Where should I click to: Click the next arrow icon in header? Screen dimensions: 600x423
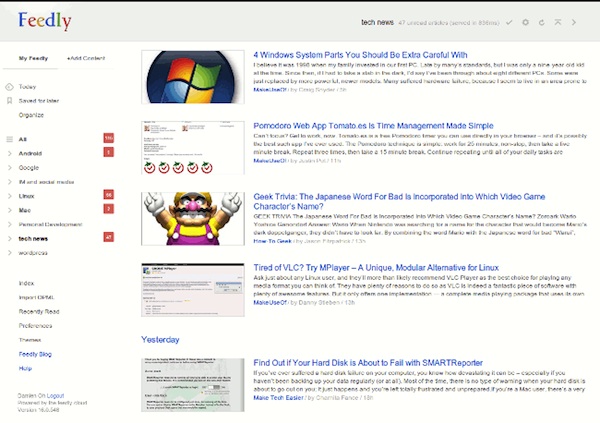coord(574,23)
